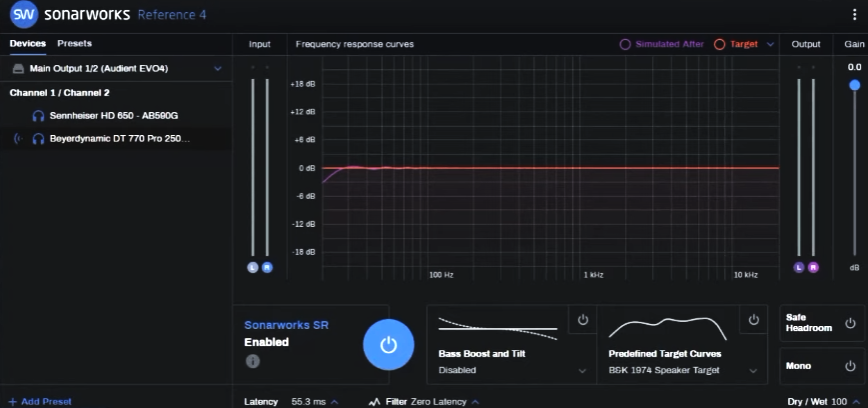Click the audio interface icon beside Main Output
Viewport: 868px width, 408px height.
click(x=18, y=69)
